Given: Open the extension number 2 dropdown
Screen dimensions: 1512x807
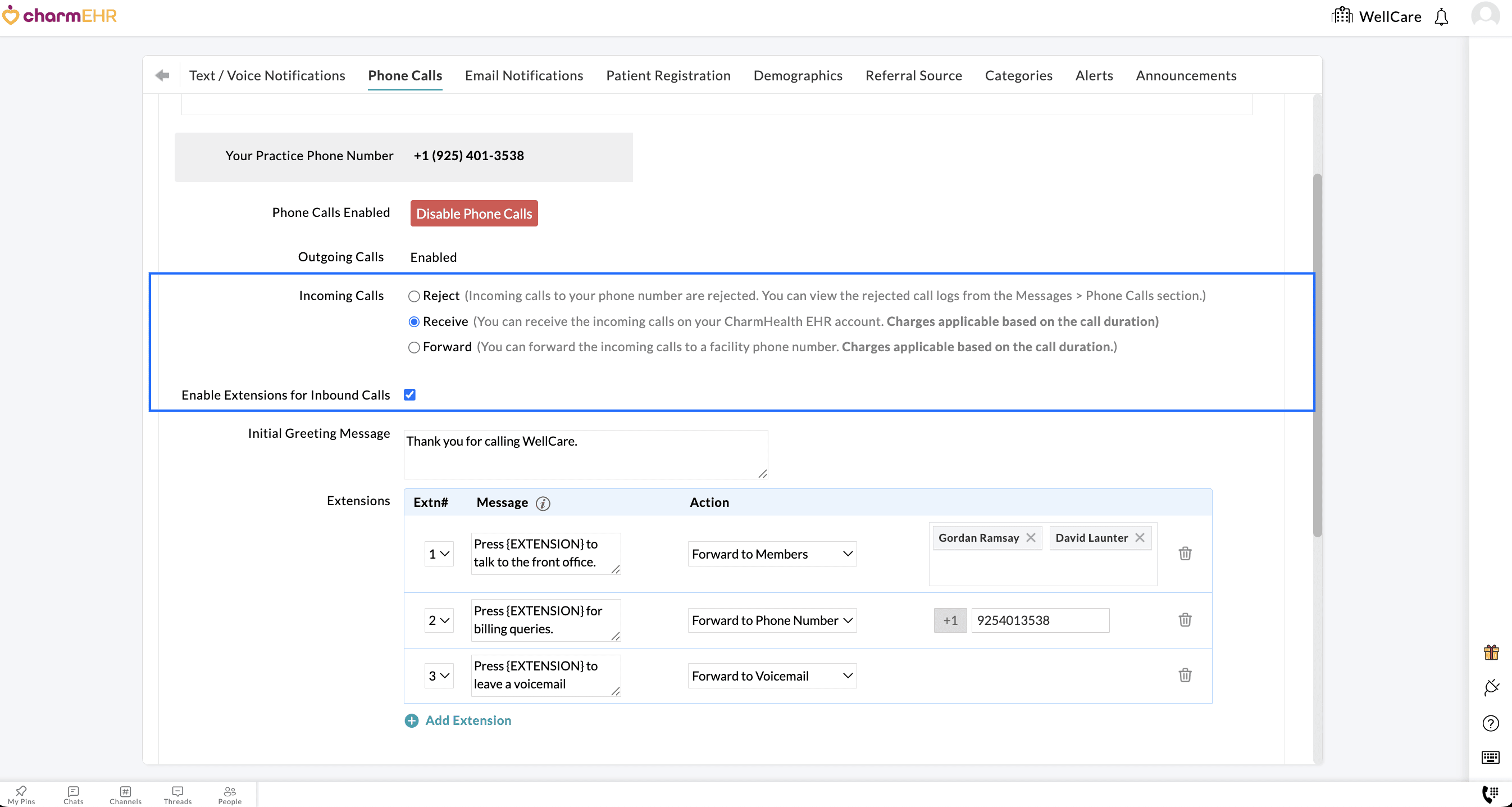Looking at the screenshot, I should coord(439,620).
